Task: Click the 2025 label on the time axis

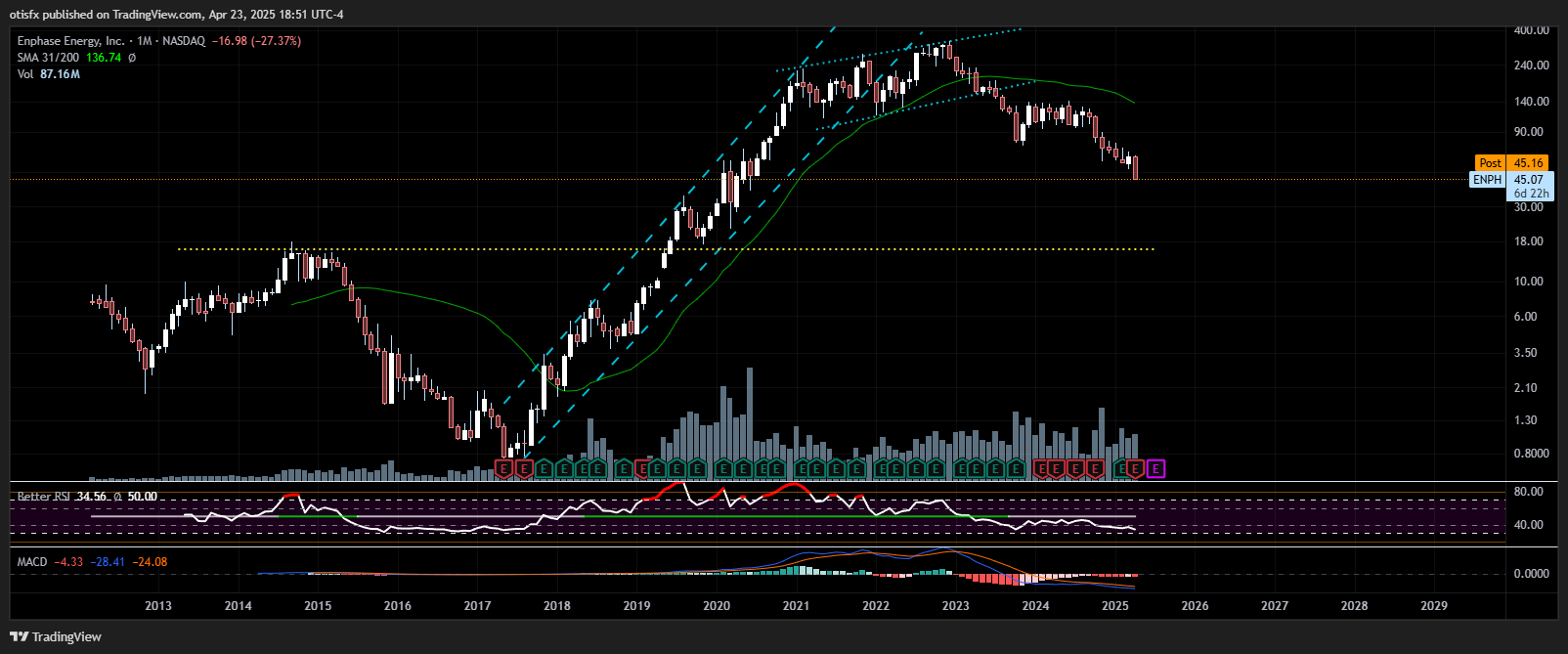Action: pos(1115,606)
